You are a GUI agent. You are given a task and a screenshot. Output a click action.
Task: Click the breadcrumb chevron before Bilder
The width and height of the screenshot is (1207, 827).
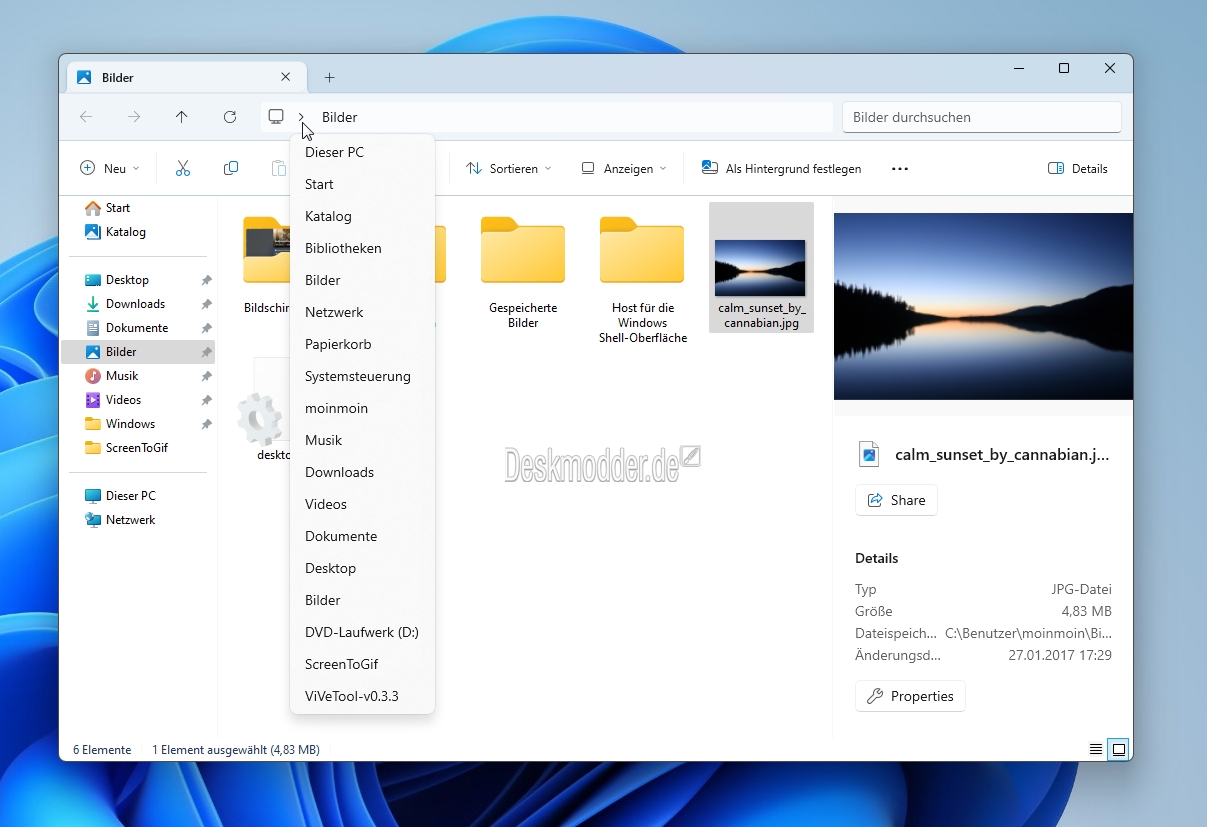301,117
